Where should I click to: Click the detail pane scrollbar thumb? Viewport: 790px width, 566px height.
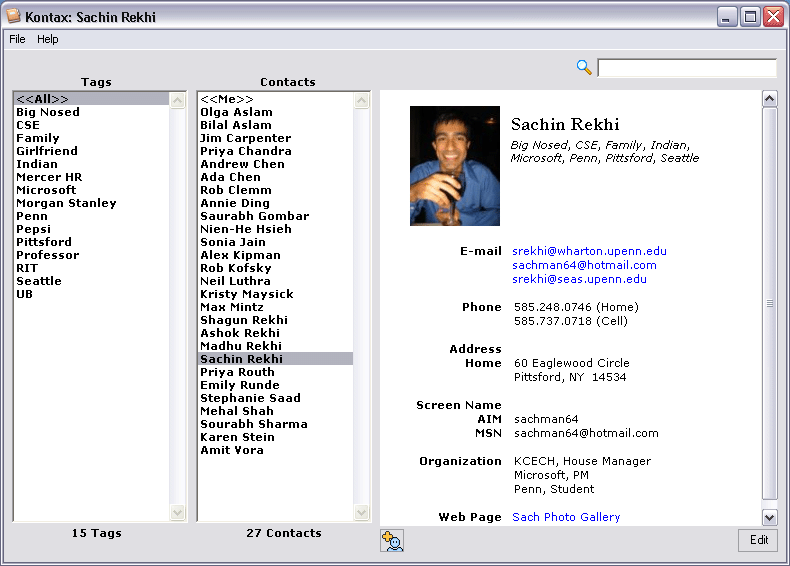click(769, 303)
